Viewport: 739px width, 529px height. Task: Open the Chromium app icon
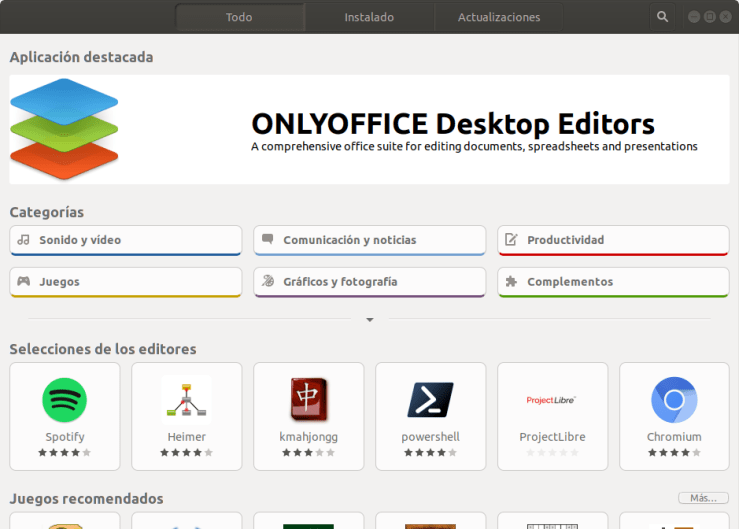coord(674,400)
